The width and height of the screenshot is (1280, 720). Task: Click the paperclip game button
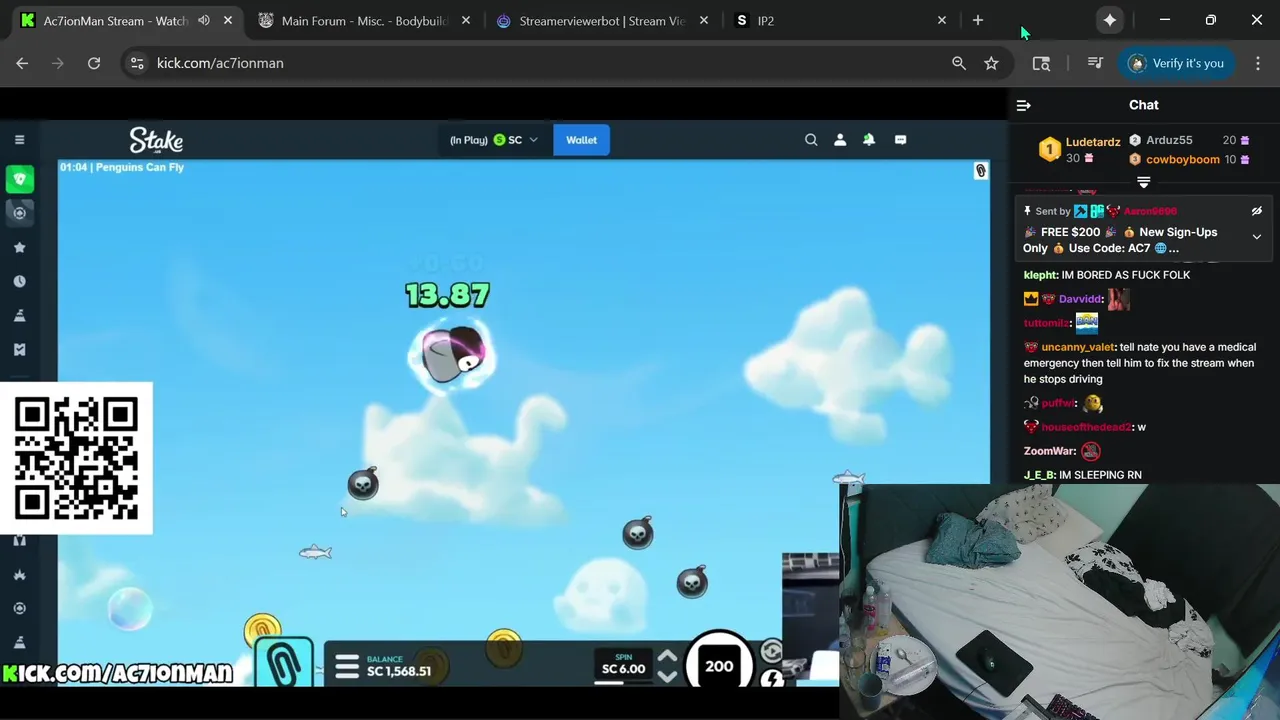pyautogui.click(x=284, y=662)
